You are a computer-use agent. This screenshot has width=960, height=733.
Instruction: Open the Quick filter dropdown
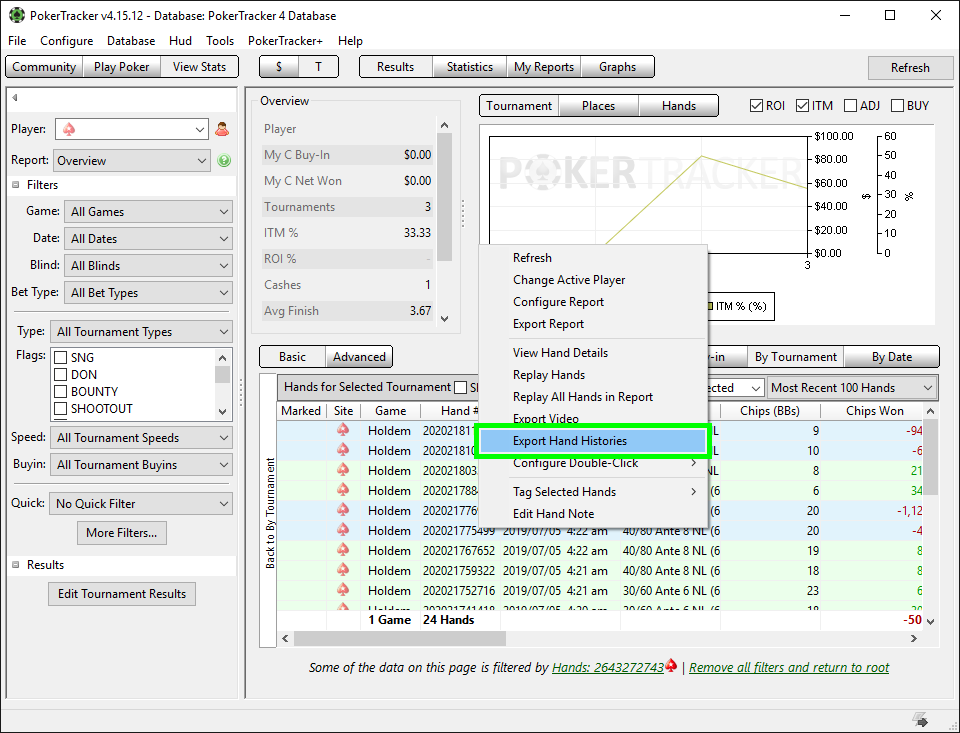(140, 504)
